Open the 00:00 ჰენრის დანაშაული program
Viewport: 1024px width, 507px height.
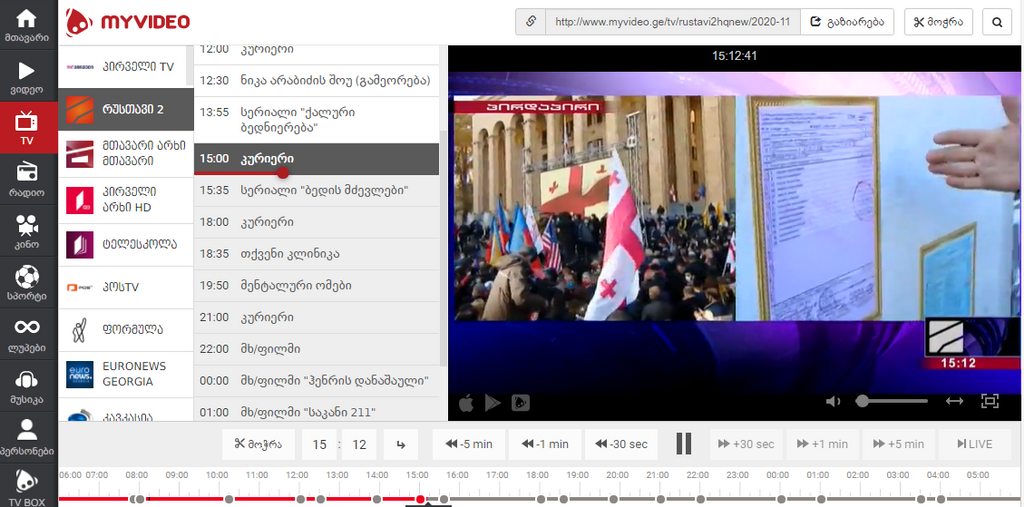(317, 381)
